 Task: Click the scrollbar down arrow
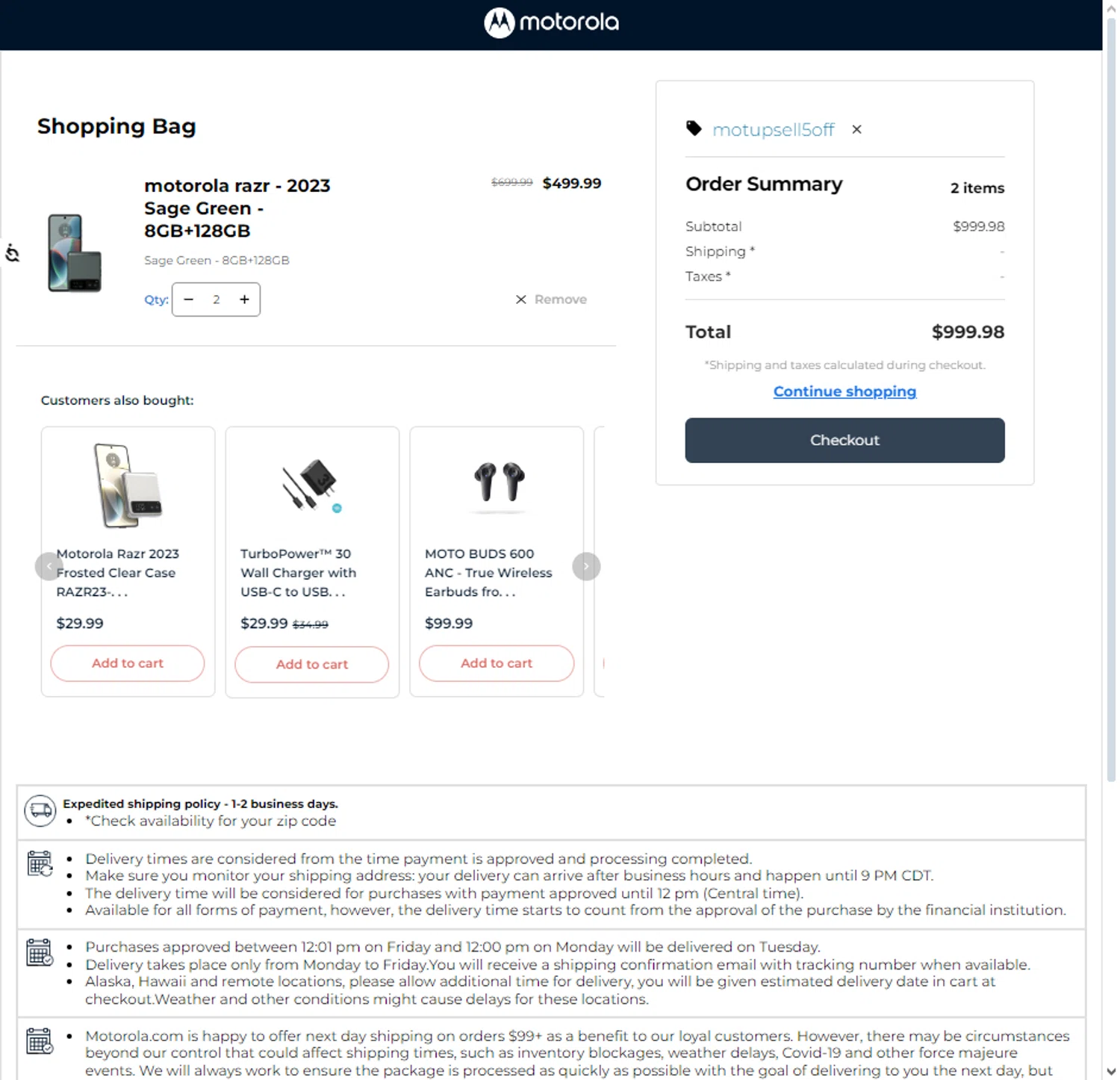pyautogui.click(x=1111, y=1072)
